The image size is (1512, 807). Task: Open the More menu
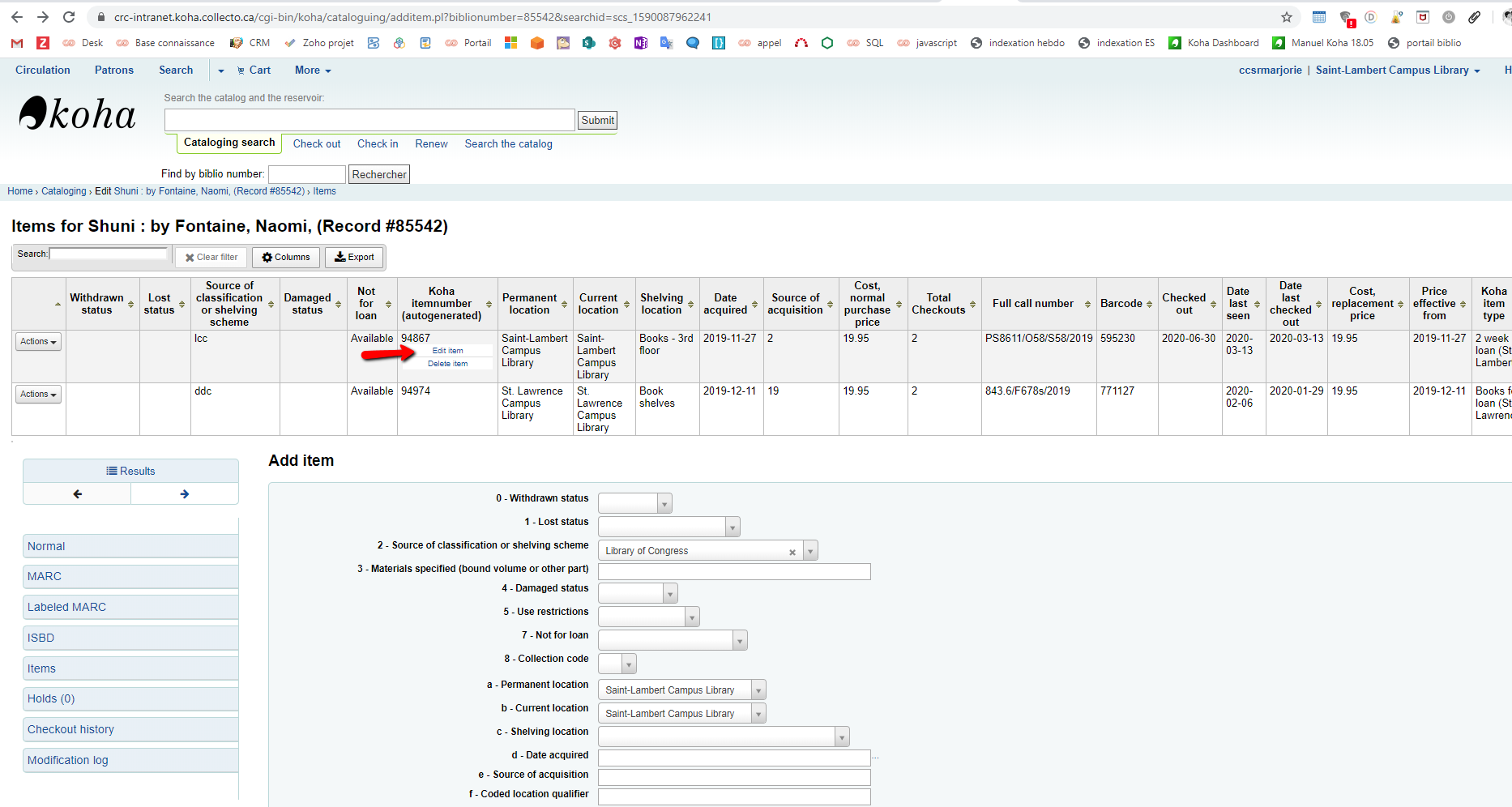tap(313, 70)
